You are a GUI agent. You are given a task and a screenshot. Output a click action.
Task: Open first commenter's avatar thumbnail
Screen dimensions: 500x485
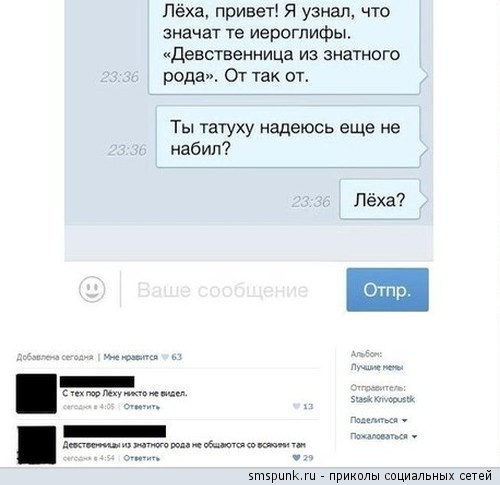click(36, 394)
